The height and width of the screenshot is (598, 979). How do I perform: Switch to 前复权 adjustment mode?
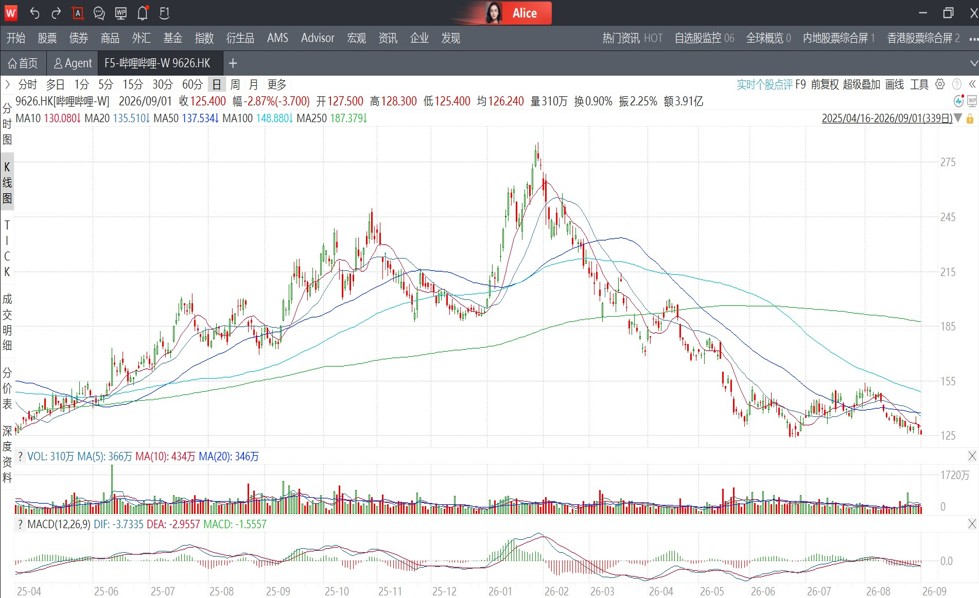(x=824, y=84)
